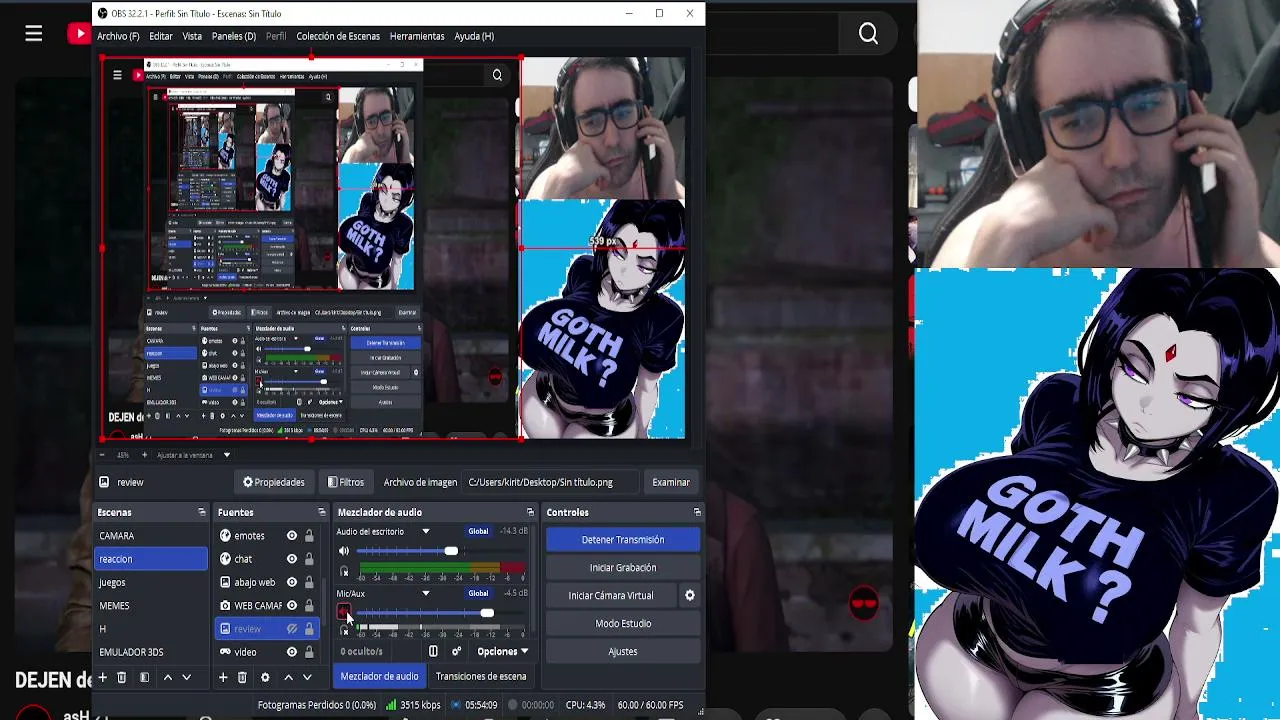Toggle visibility of chat source
Viewport: 1280px width, 720px height.
292,559
